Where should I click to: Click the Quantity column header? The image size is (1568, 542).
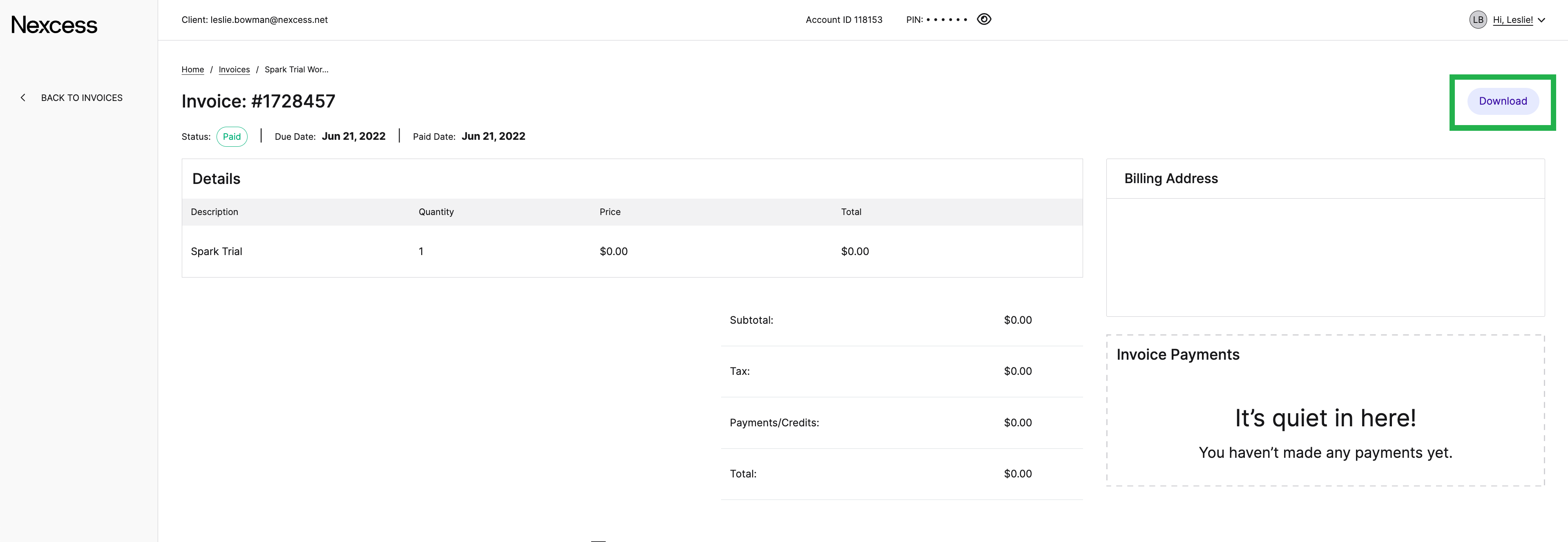(436, 212)
